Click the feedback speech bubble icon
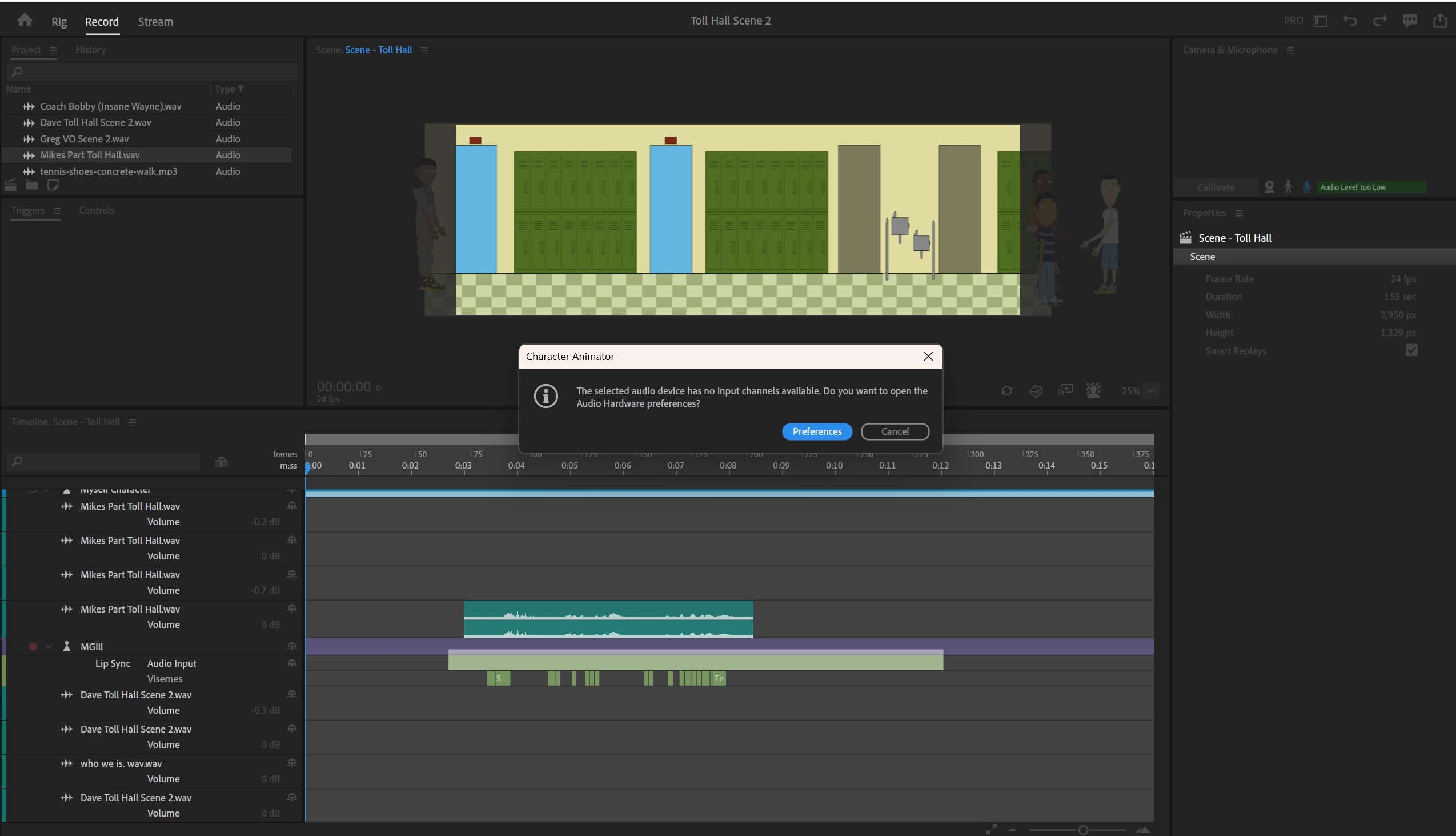 (1410, 21)
